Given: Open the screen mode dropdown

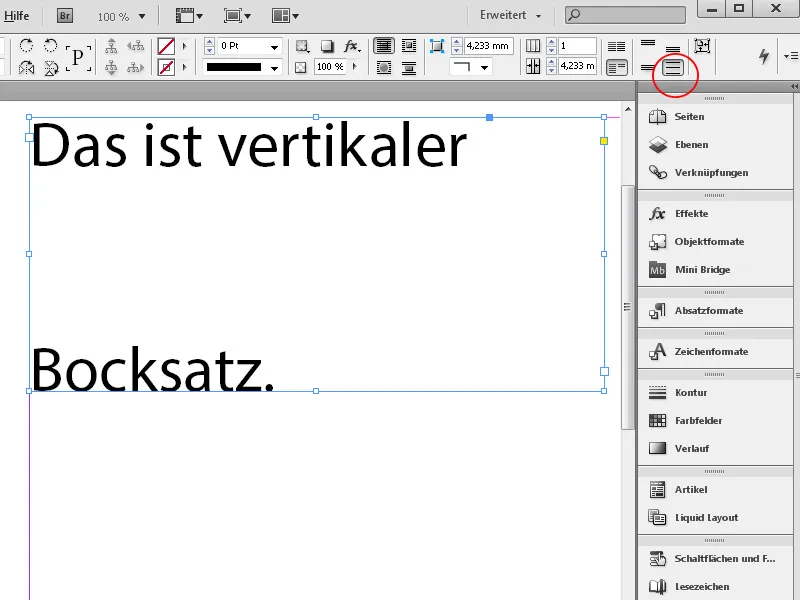Looking at the screenshot, I should click(237, 16).
